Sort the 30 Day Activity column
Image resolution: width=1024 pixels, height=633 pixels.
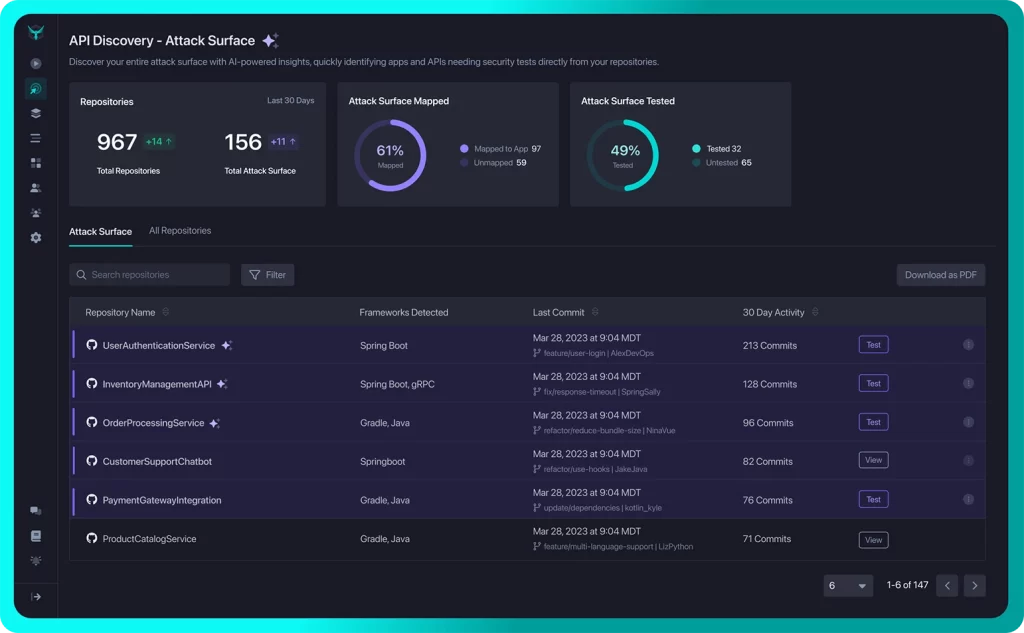coord(815,312)
